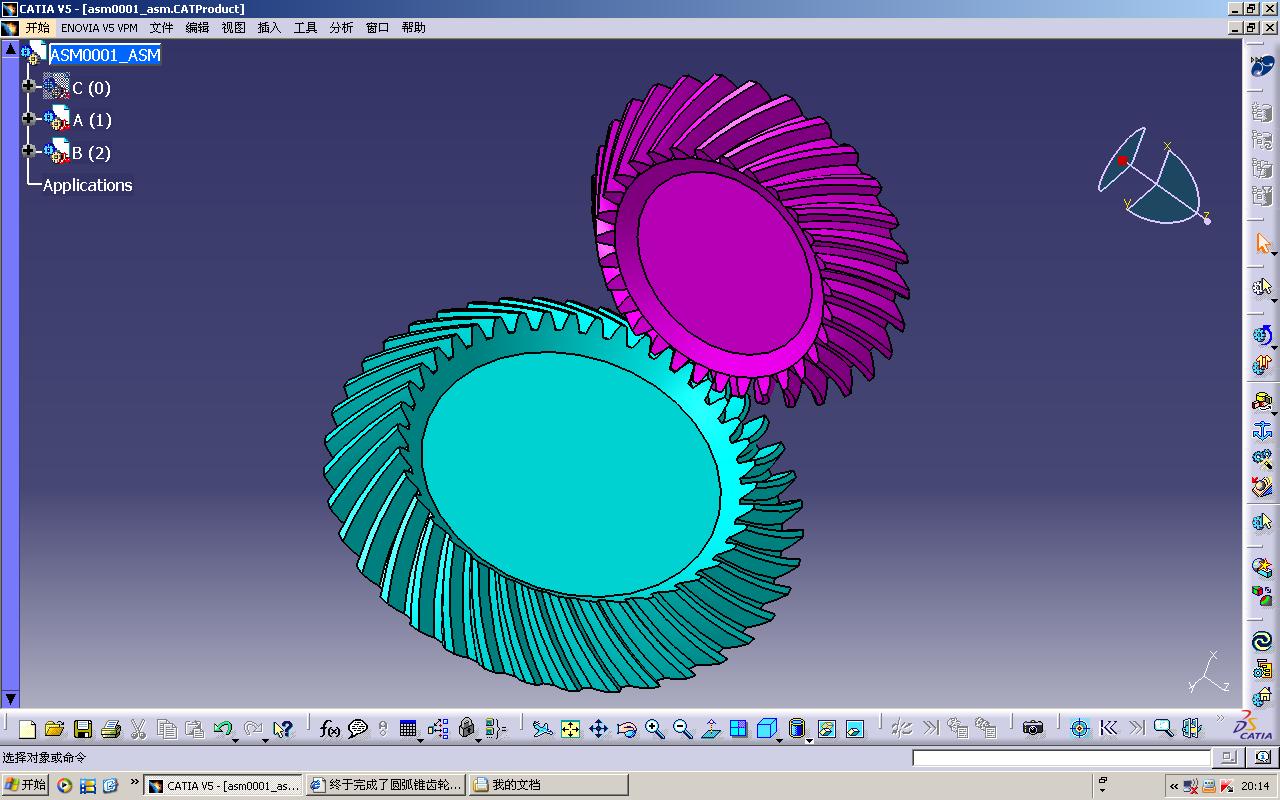Click the Normal View icon
The height and width of the screenshot is (800, 1280).
coord(711,729)
